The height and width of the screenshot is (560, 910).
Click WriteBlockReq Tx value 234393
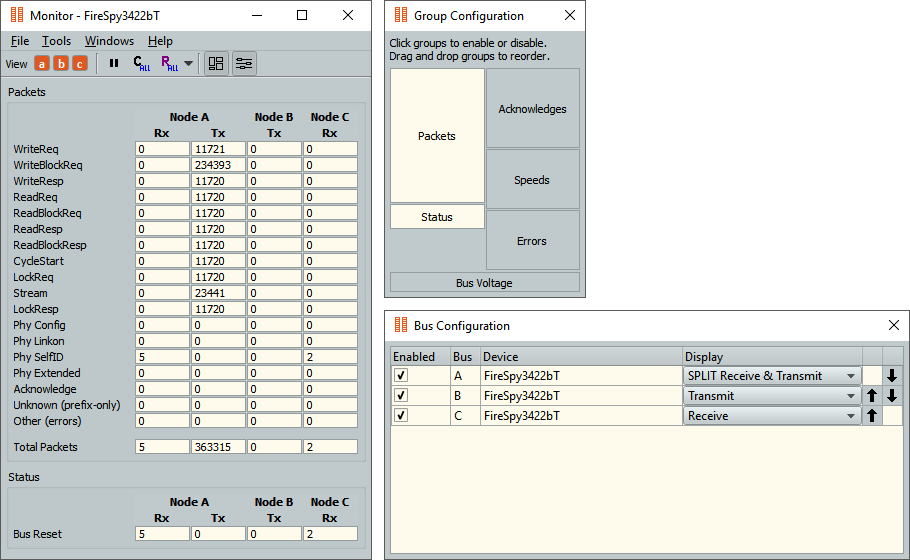pos(218,165)
